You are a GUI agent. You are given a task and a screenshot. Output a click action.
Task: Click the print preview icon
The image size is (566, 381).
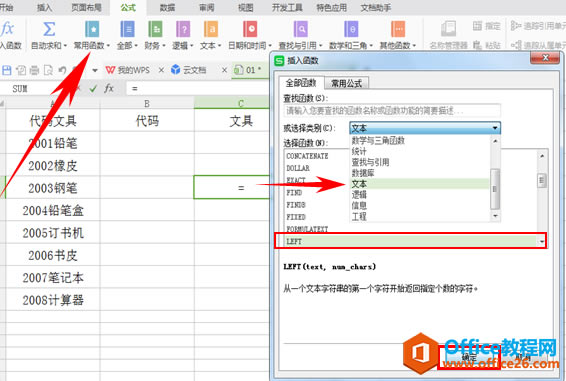[48, 70]
